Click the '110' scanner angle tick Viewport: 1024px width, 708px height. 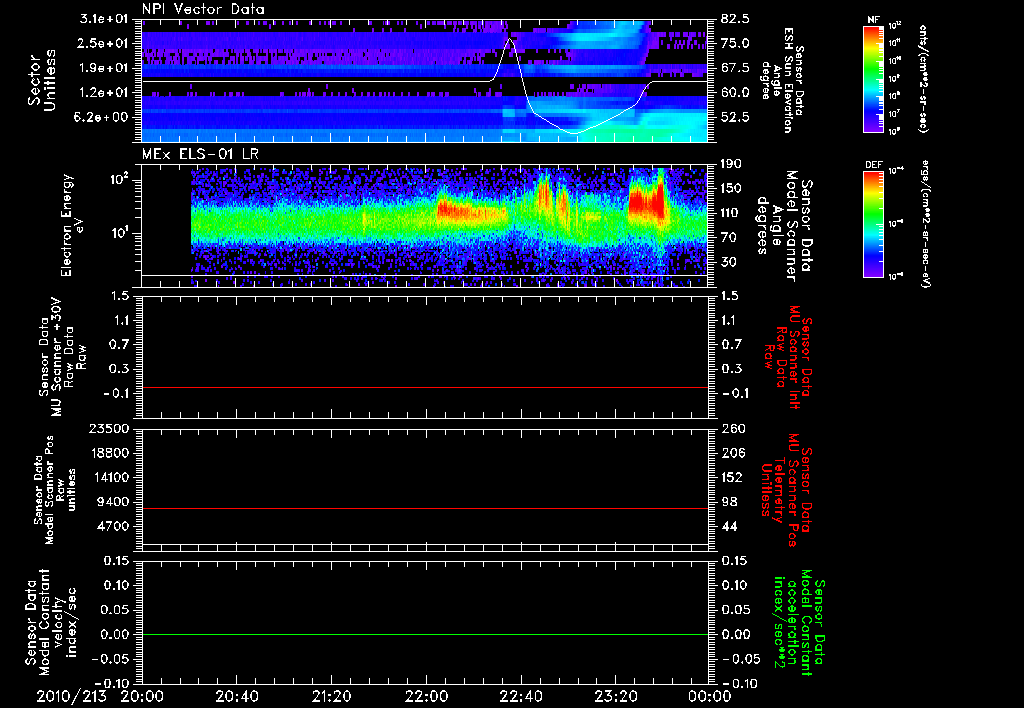pos(731,213)
